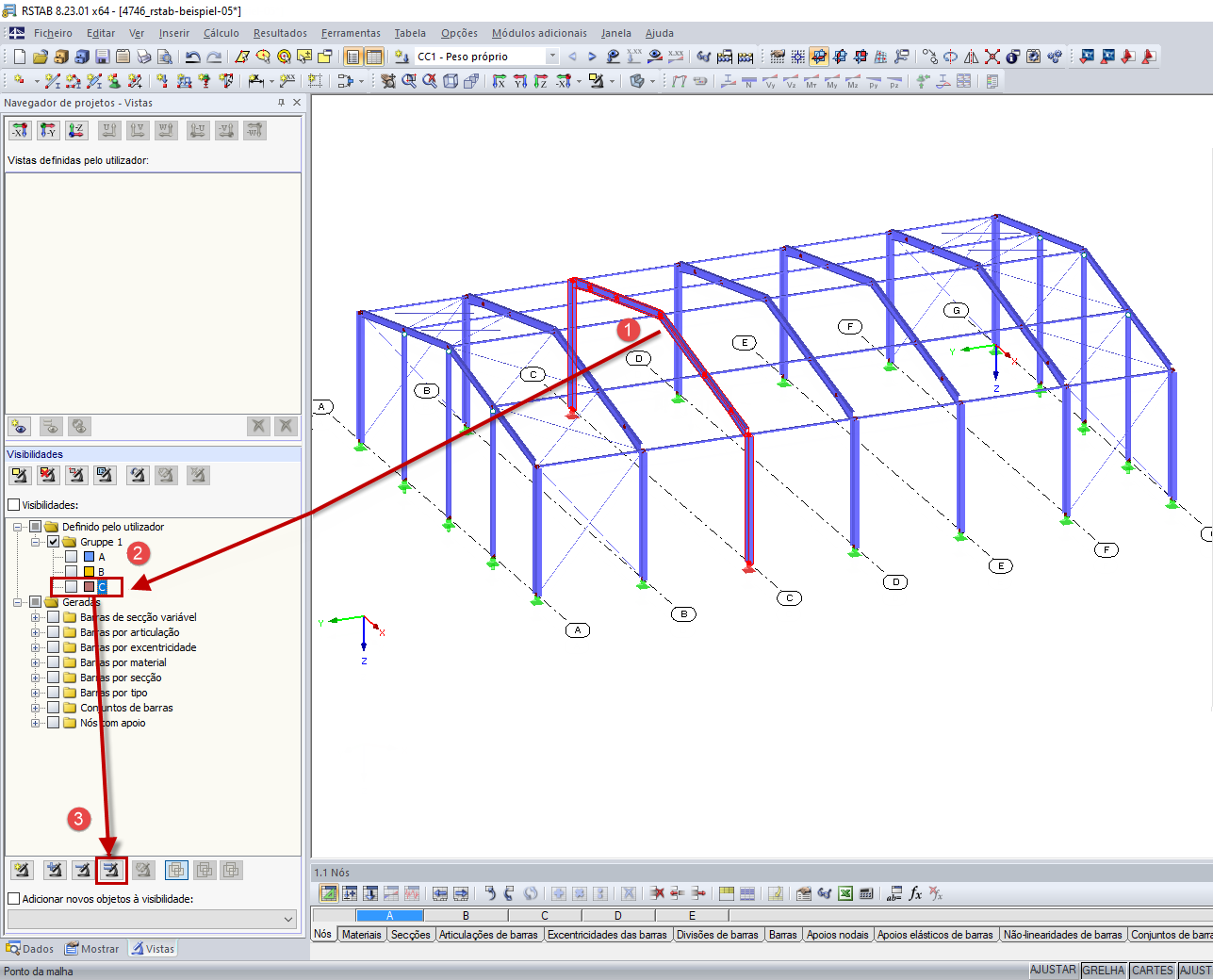Click the navigator view -X icon
This screenshot has height=980, width=1213.
point(20,130)
